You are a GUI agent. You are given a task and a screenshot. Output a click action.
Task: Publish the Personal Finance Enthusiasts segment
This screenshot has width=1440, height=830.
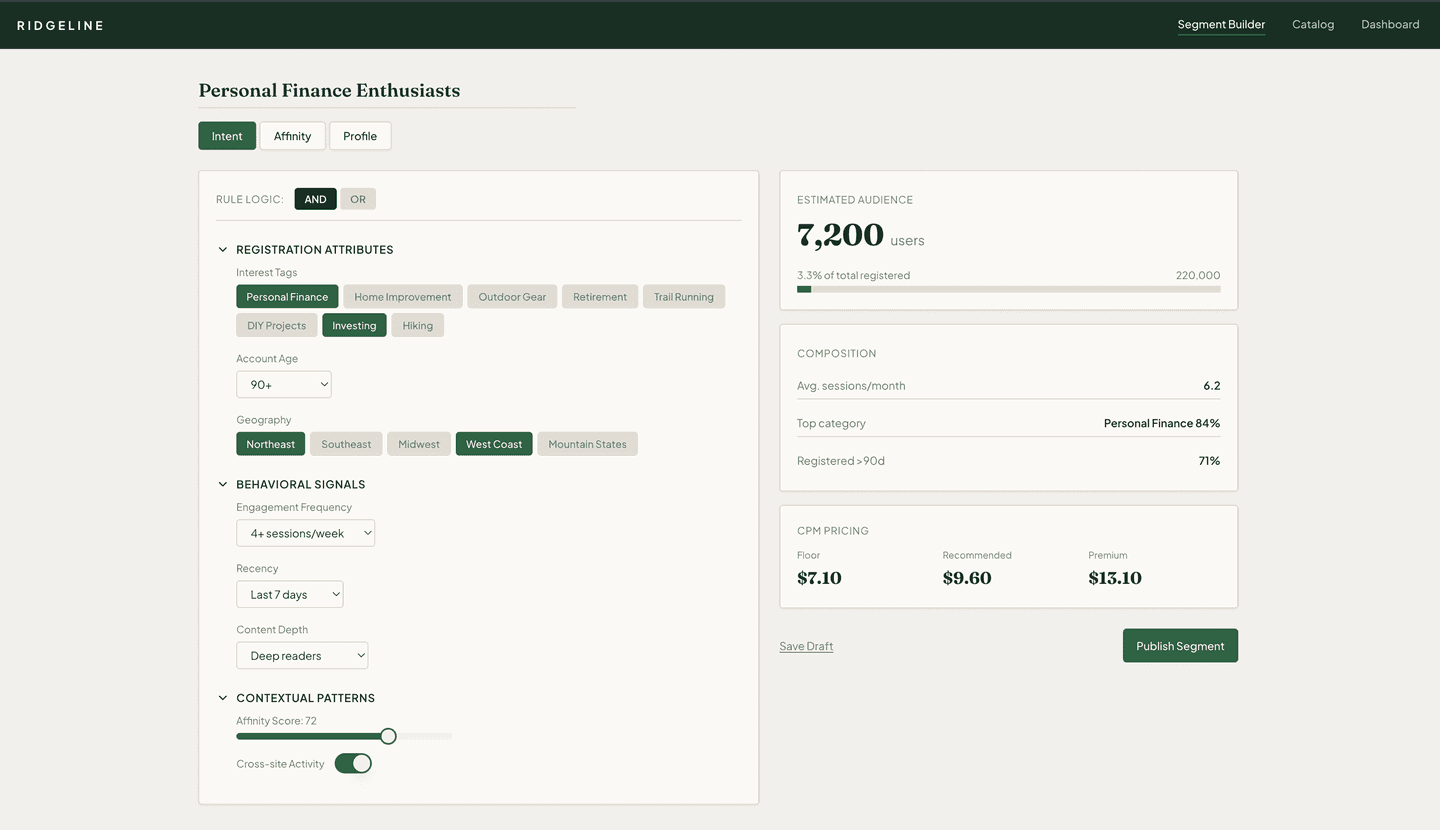pyautogui.click(x=1180, y=645)
